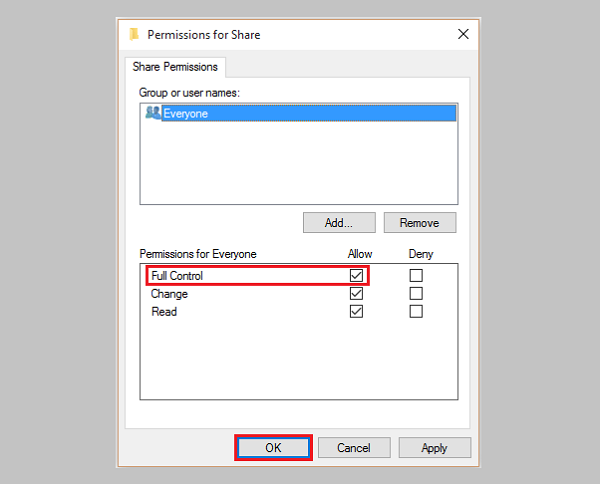Close the Permissions for Share dialog
Screen dimensions: 600x484
[463, 33]
